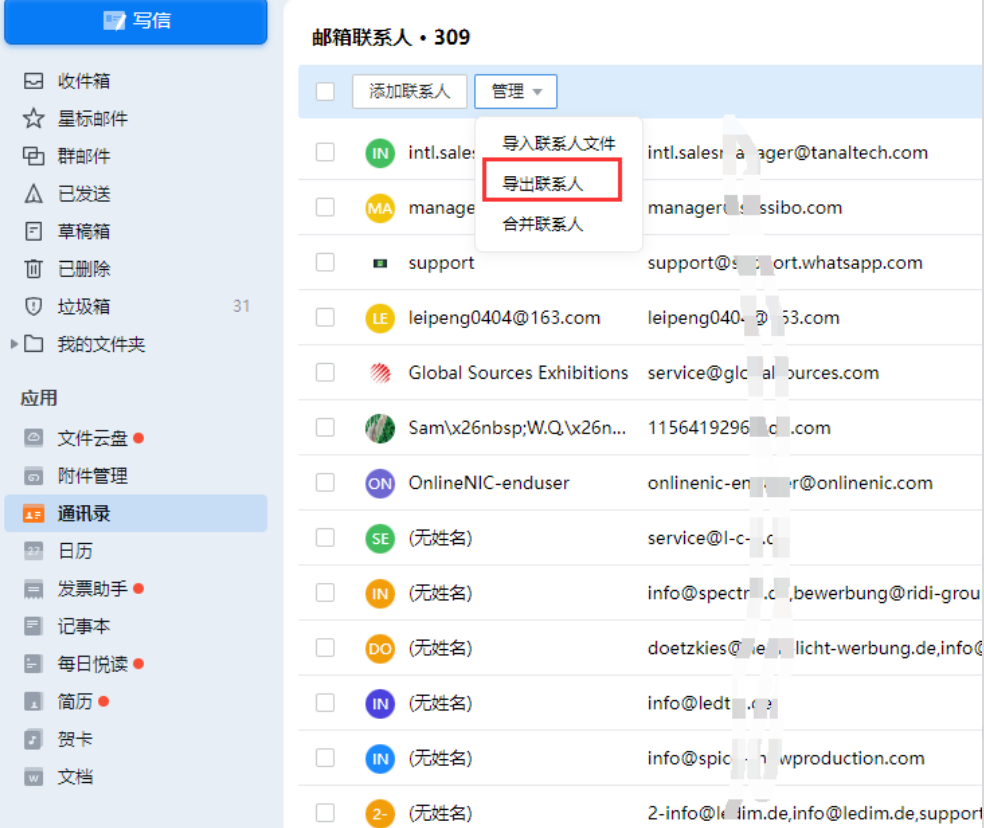Click the green IN avatar for intl.sales

click(x=380, y=153)
